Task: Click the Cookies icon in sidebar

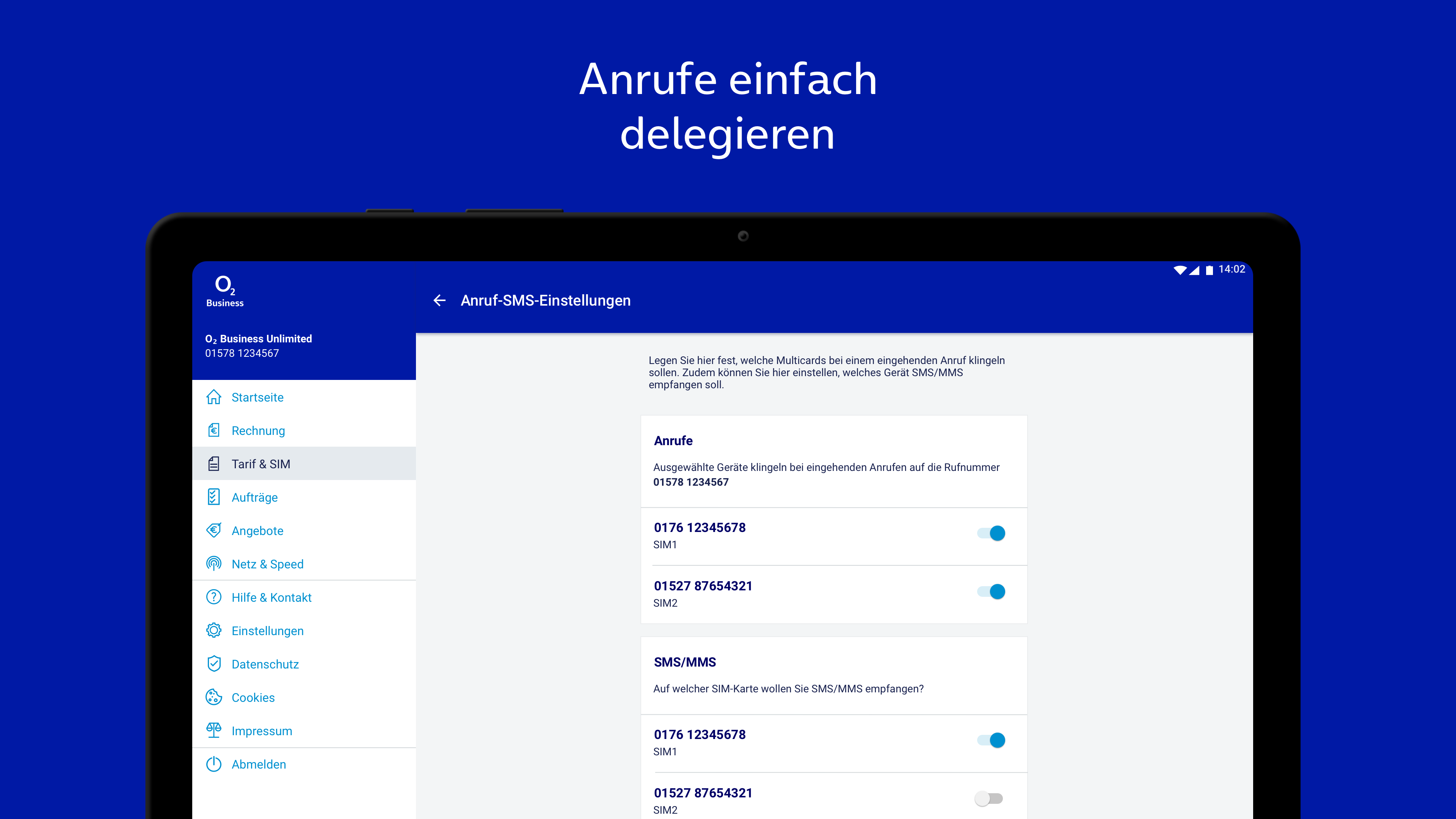Action: (213, 698)
